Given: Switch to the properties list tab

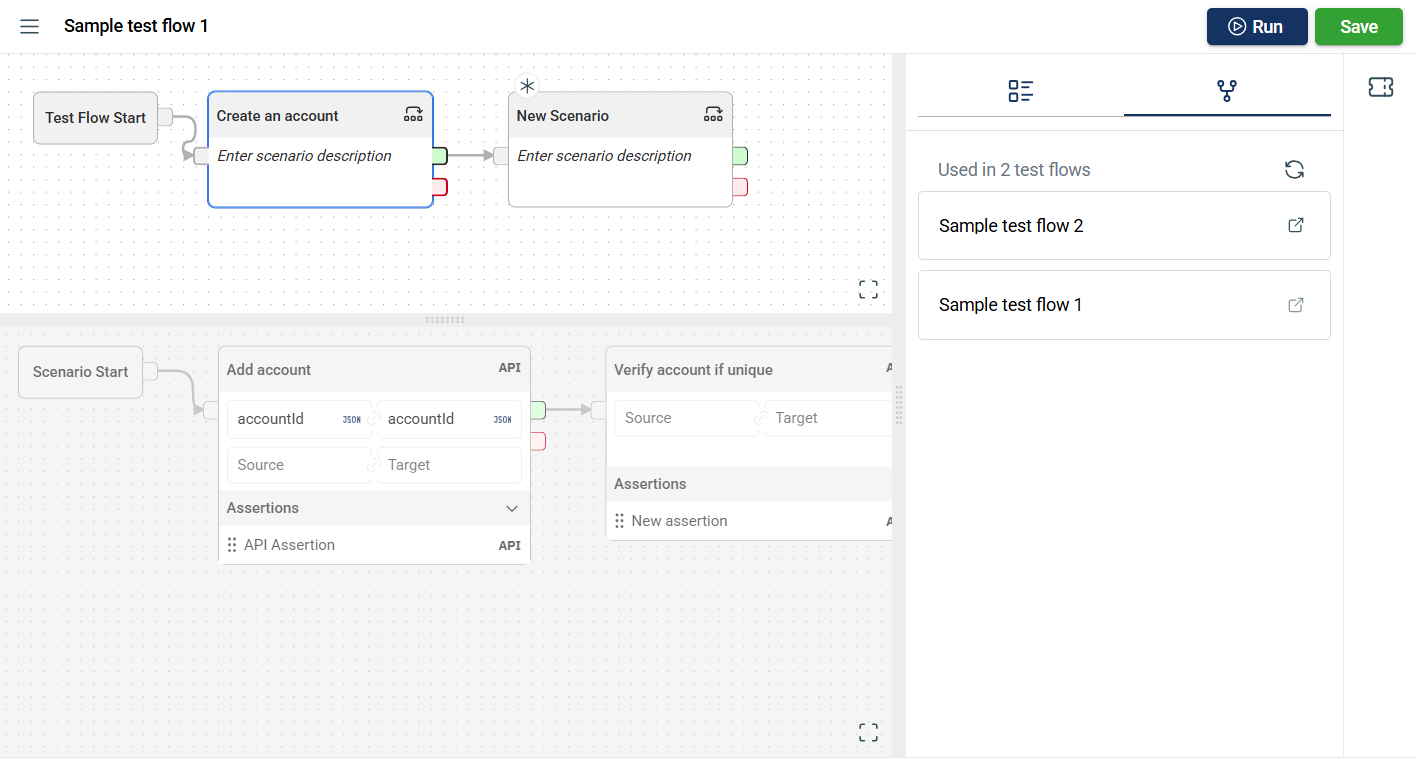Looking at the screenshot, I should coord(1020,91).
